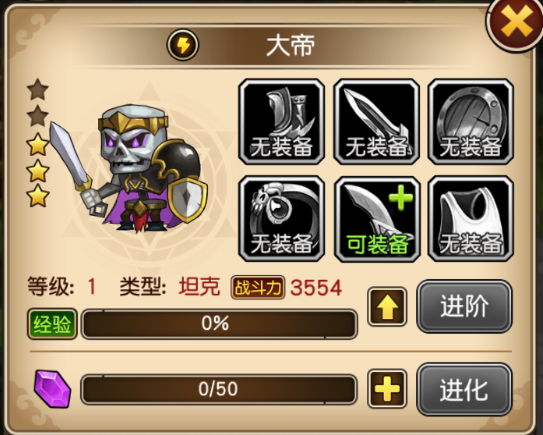
Task: Click the 经验 experience progress bar
Action: click(x=219, y=323)
